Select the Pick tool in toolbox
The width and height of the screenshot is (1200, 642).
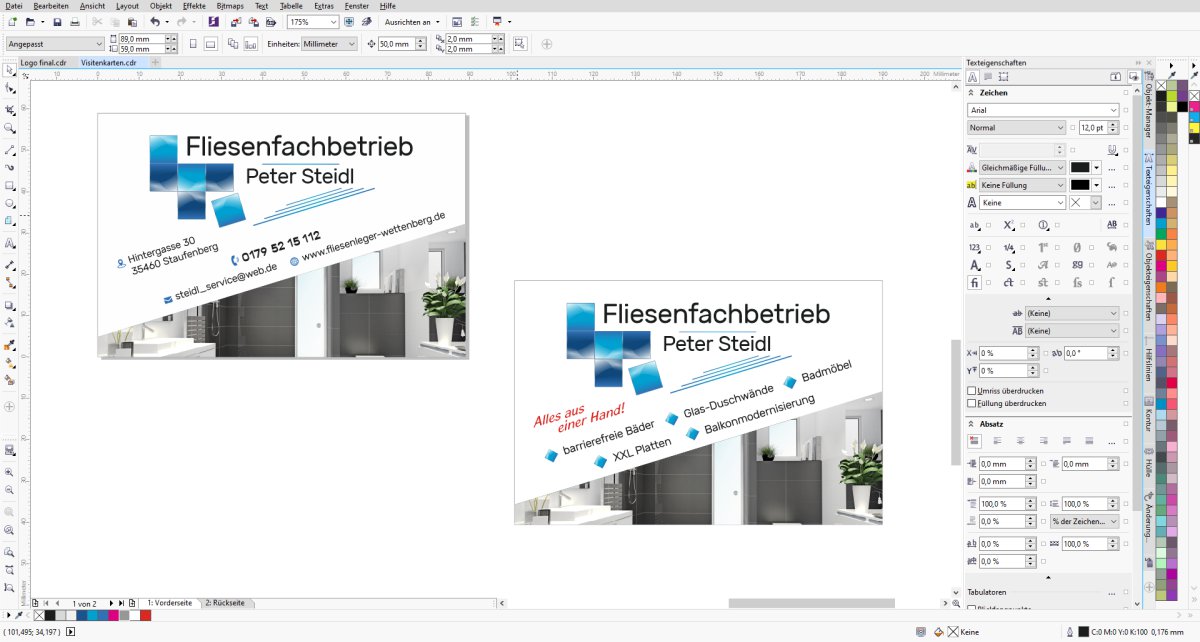[x=10, y=70]
